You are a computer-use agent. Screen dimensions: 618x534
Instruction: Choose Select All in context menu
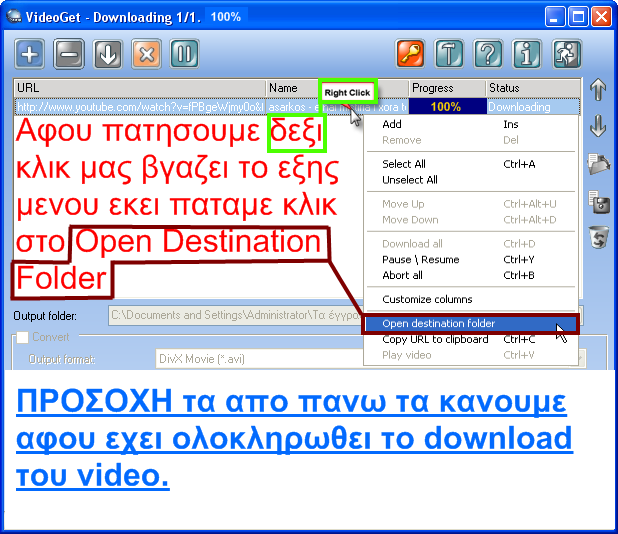coord(471,164)
